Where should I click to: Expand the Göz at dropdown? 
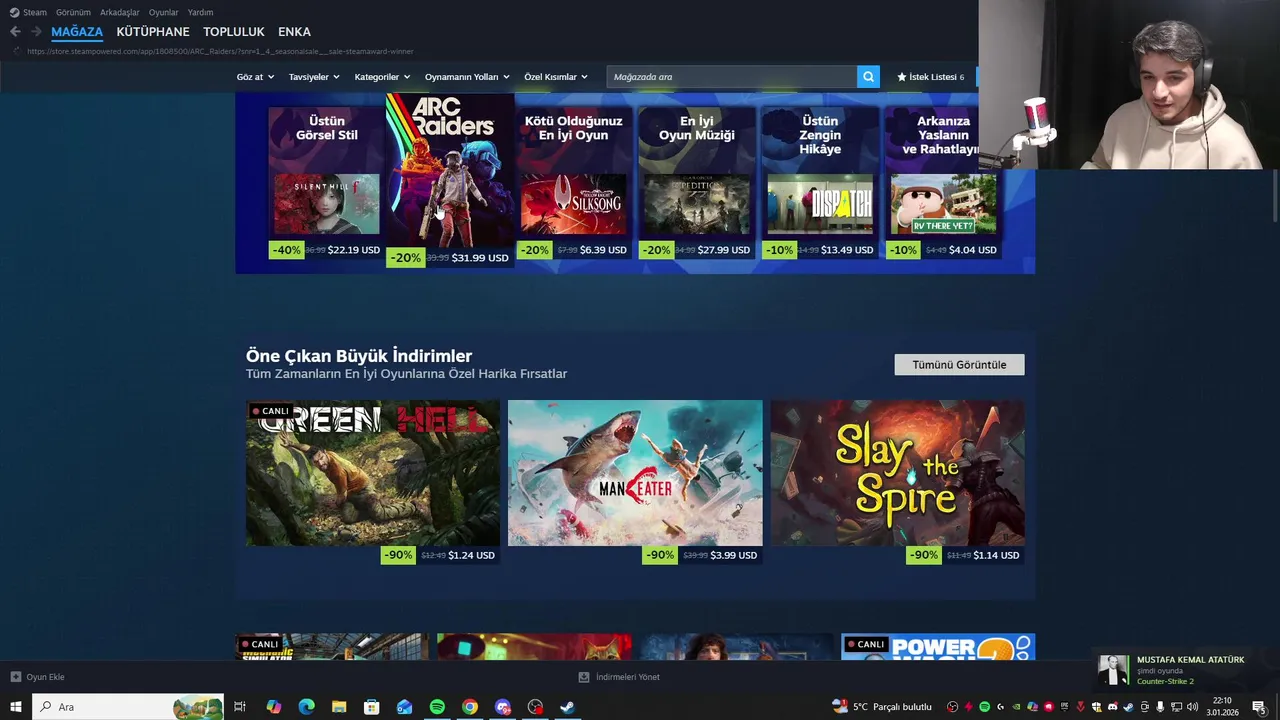click(x=255, y=77)
